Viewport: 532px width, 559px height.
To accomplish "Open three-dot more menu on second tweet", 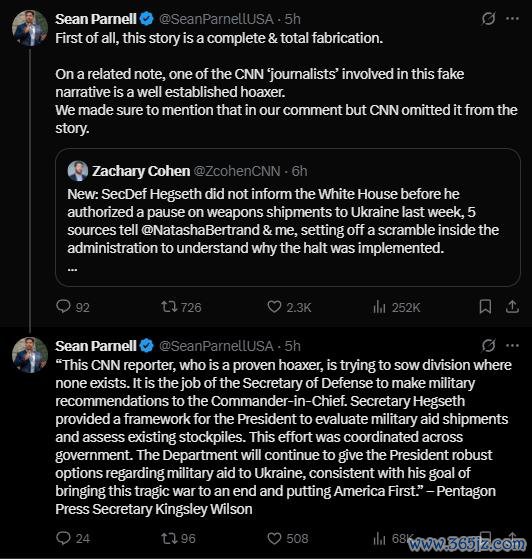I will point(512,345).
